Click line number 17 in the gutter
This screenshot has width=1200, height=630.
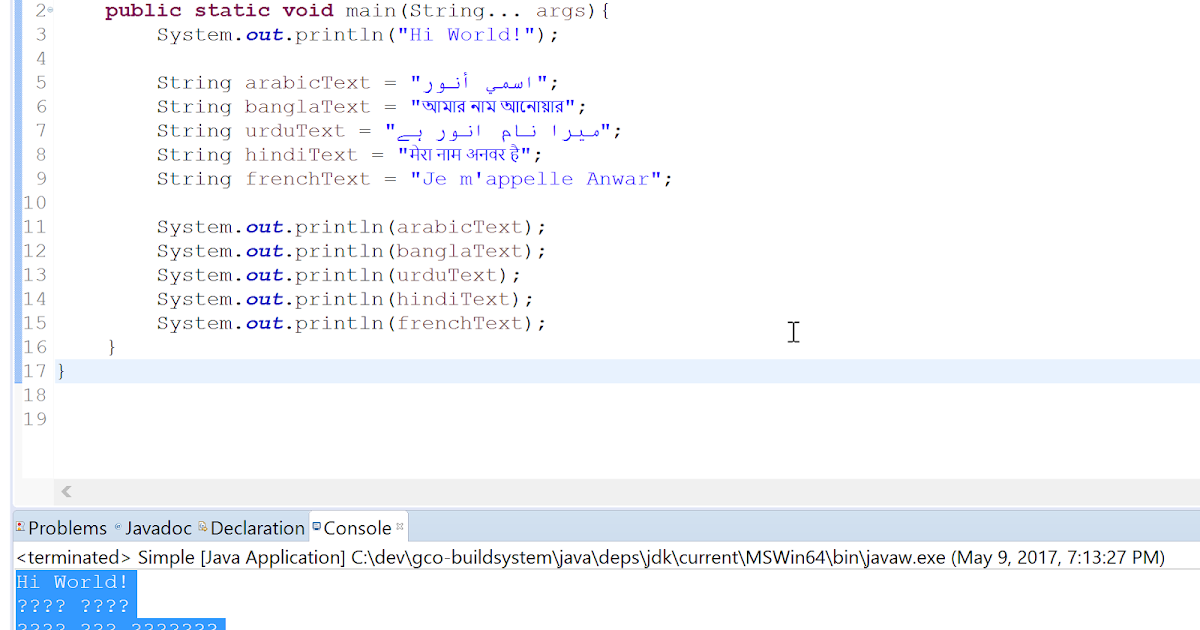click(34, 371)
